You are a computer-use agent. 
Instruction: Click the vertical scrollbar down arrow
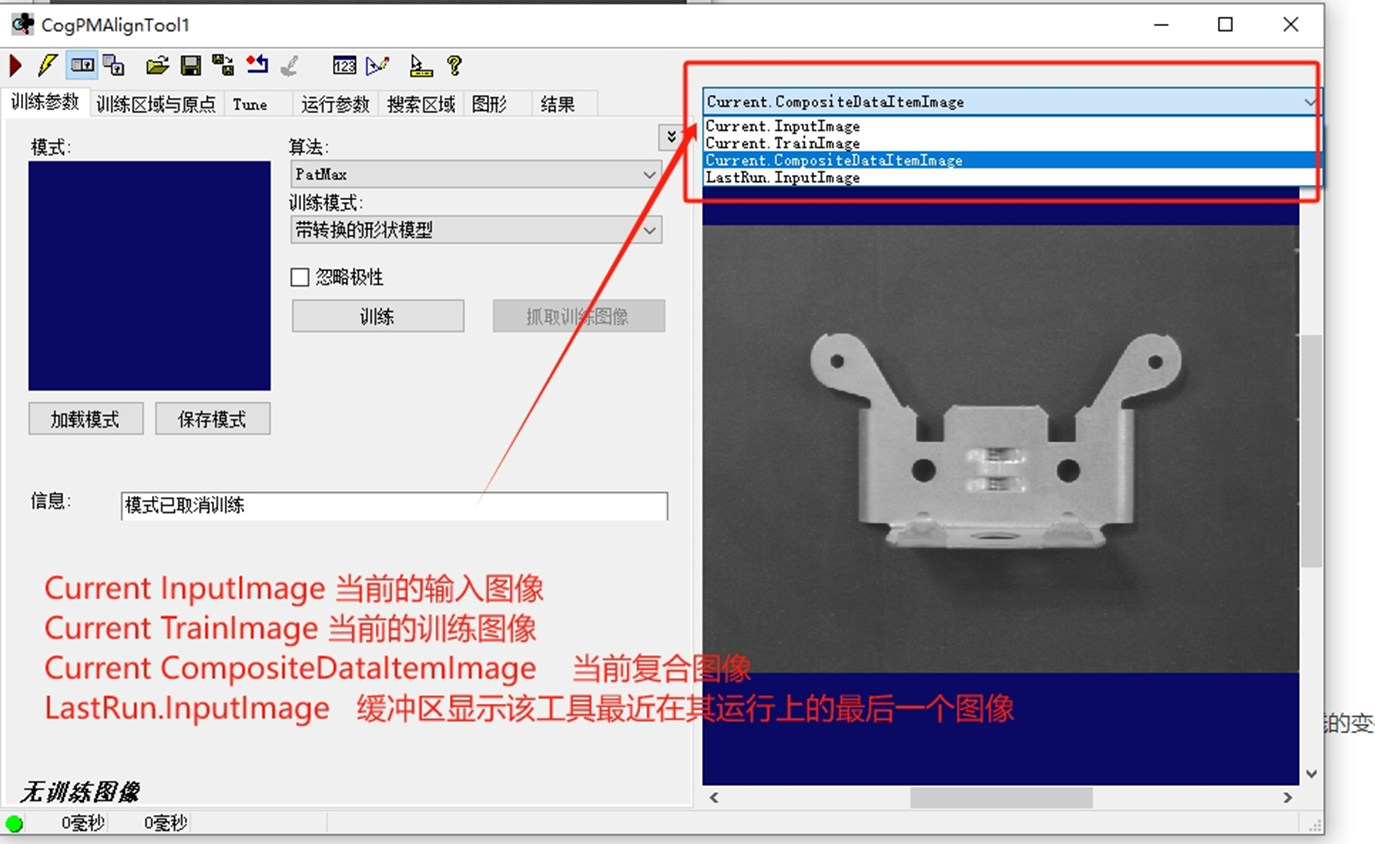pos(1311,773)
